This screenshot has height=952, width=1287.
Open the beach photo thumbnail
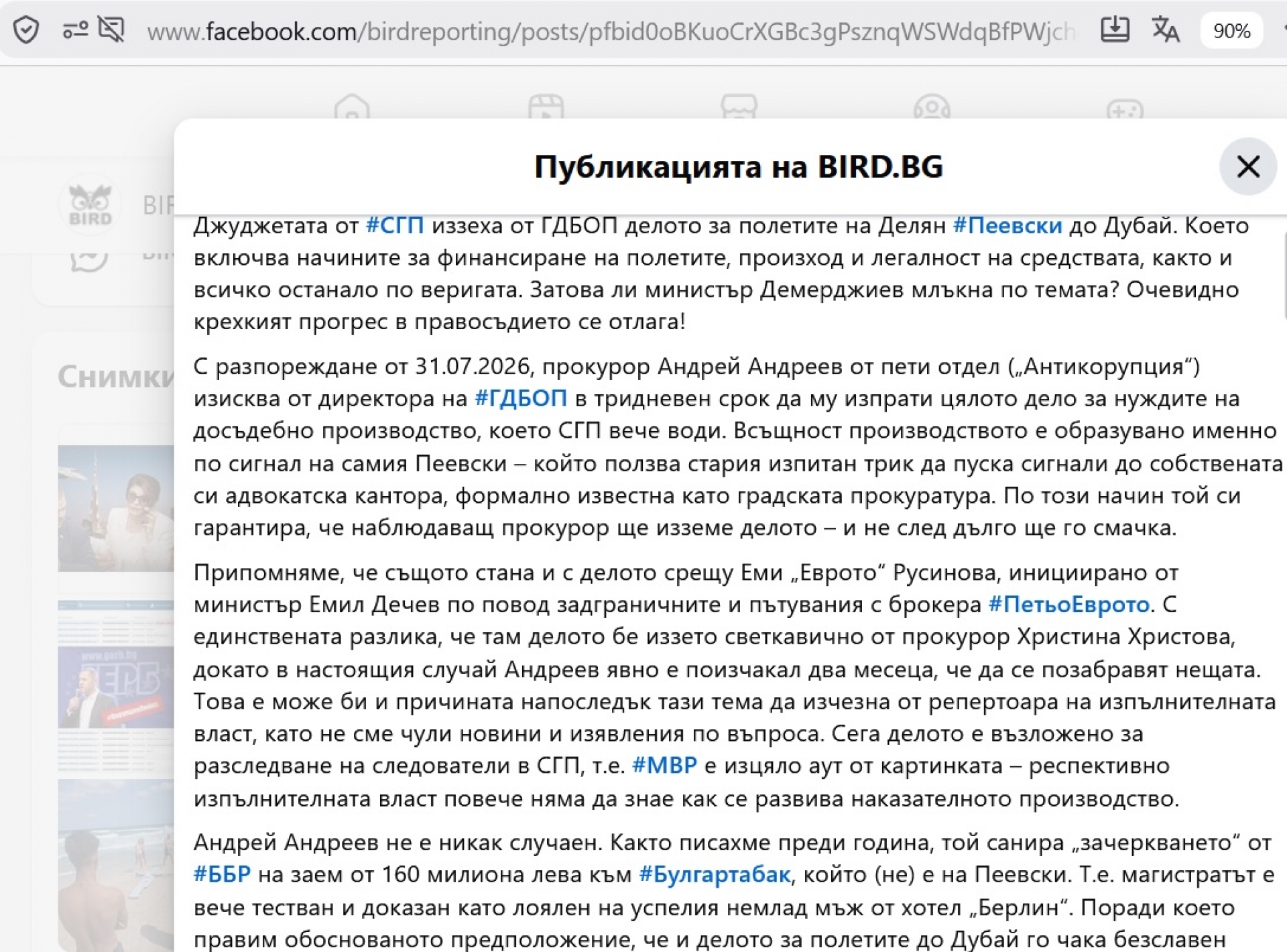(x=116, y=866)
